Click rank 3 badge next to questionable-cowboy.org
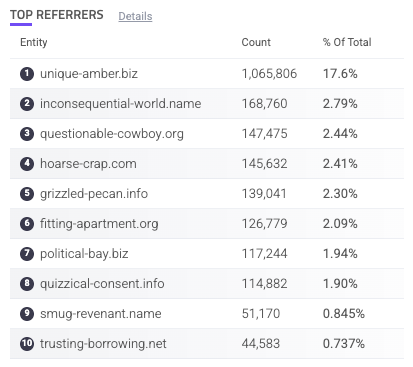This screenshot has height=367, width=413. click(27, 134)
